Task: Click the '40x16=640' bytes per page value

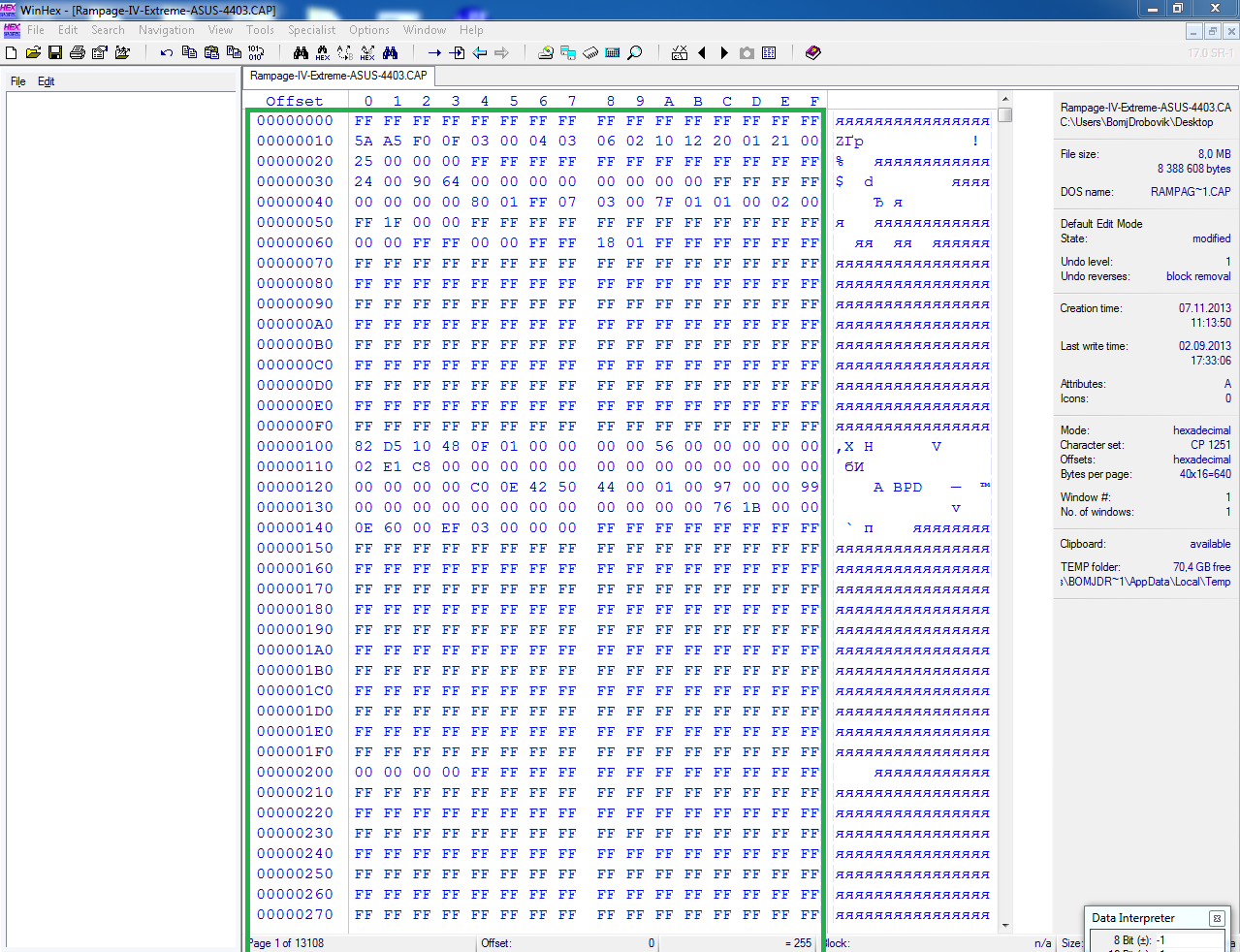Action: pyautogui.click(x=1205, y=474)
